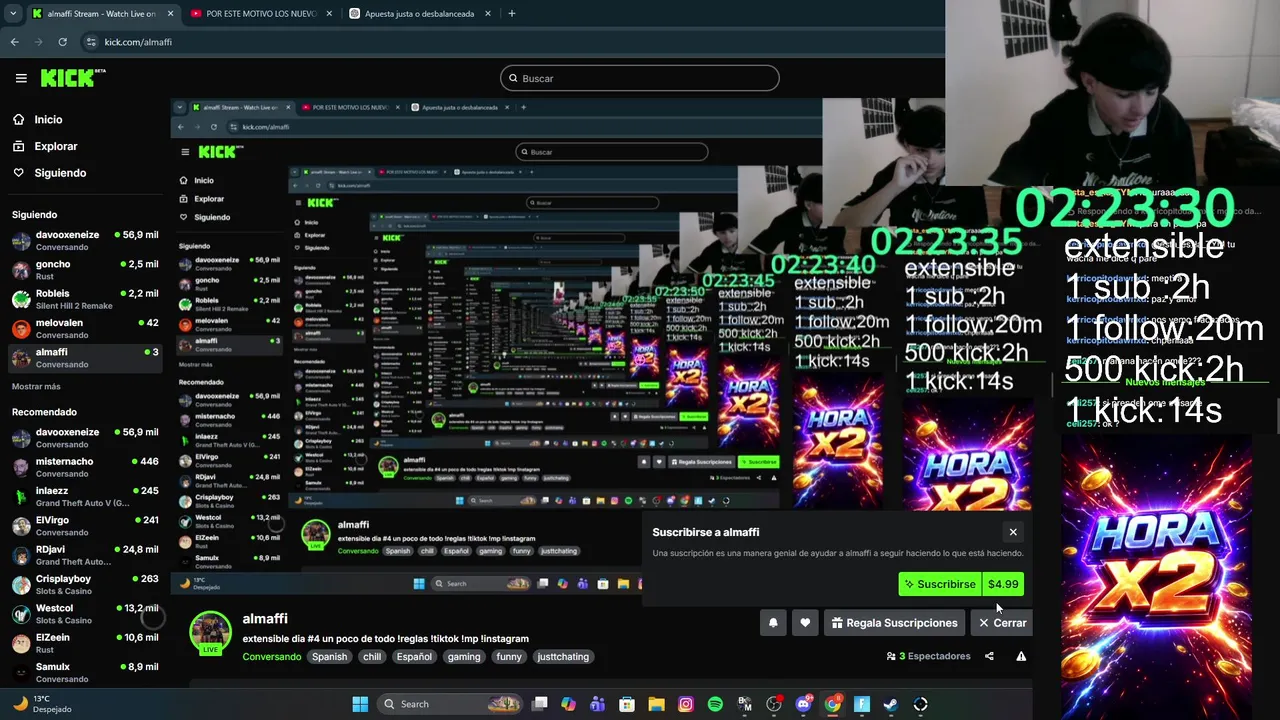Click the $4.99 price button
This screenshot has width=1280, height=720.
tap(1003, 584)
